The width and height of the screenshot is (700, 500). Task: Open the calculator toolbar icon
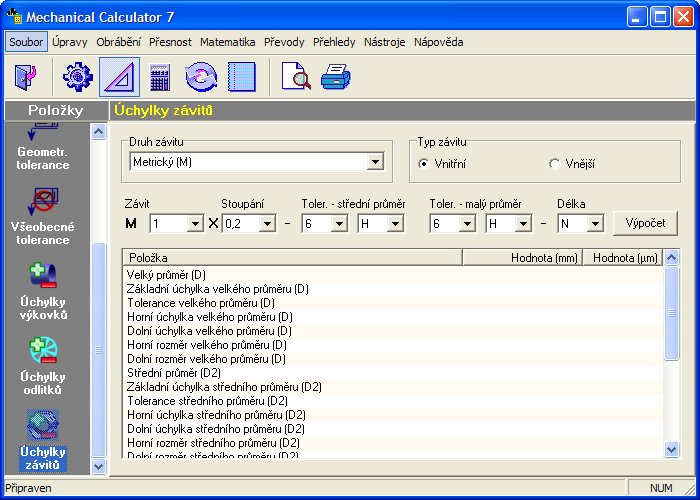click(160, 77)
